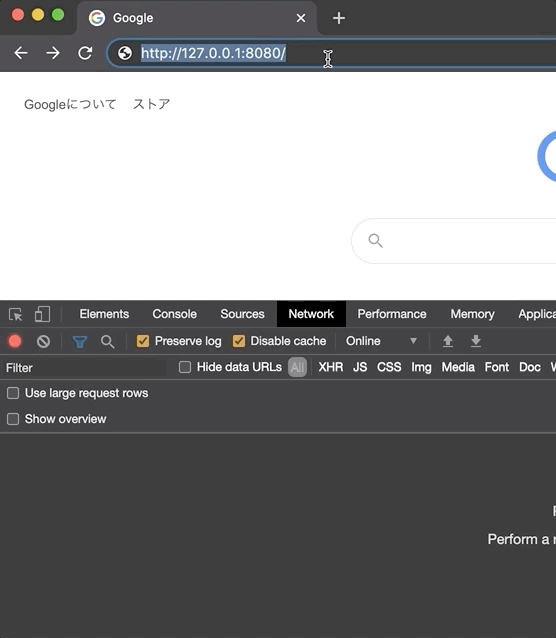The width and height of the screenshot is (556, 638).
Task: Click the magnifier icon in Google search box
Action: pyautogui.click(x=375, y=240)
